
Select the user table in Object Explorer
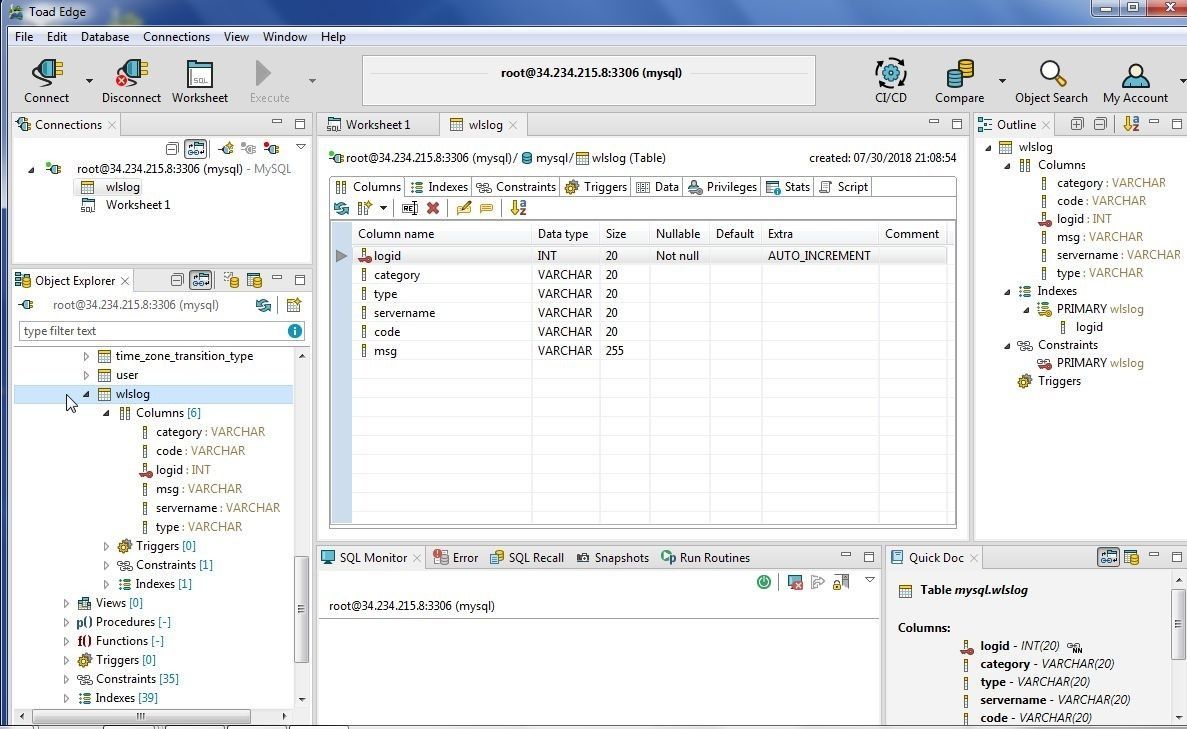[127, 375]
